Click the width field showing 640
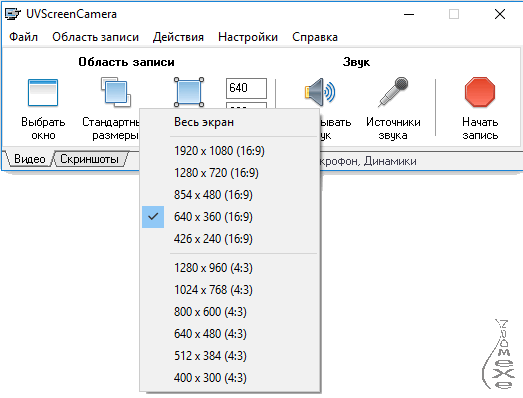523x398 pixels. 246,88
